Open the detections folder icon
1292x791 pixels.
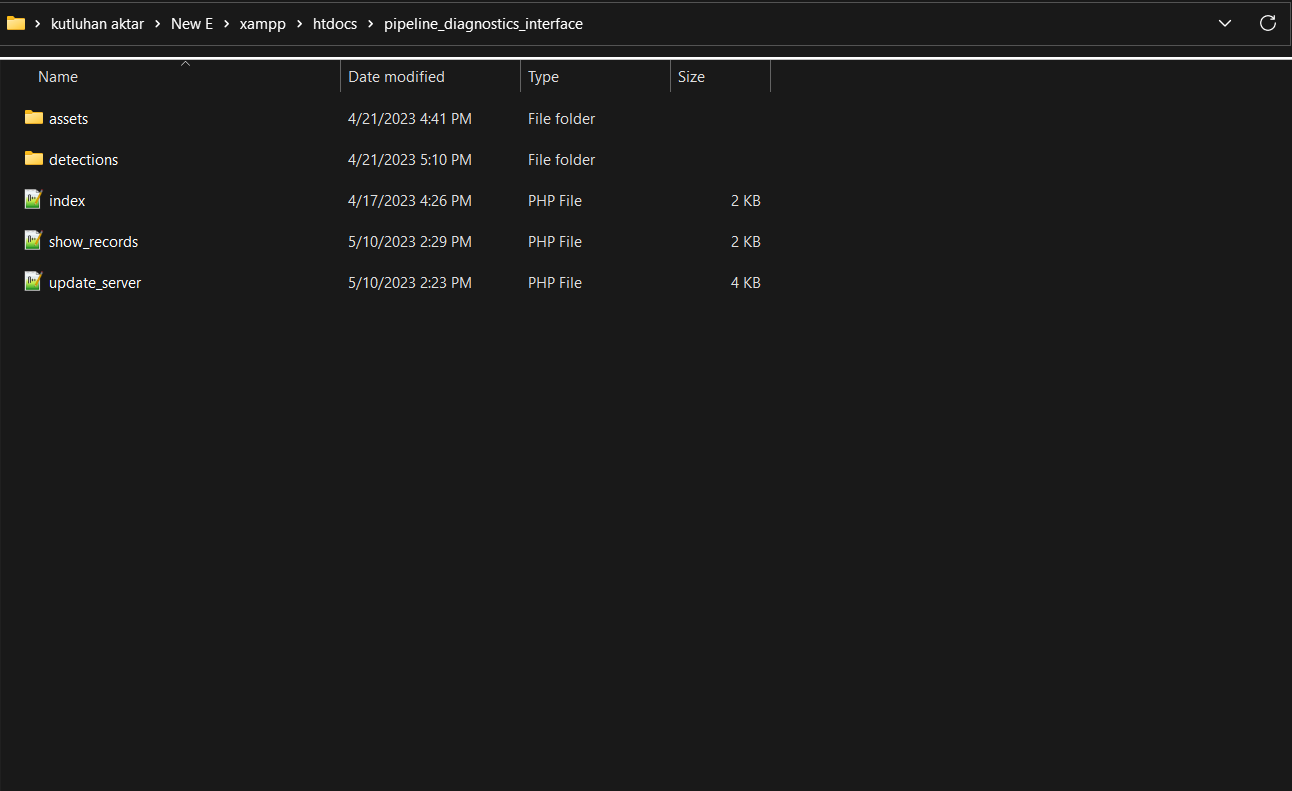point(33,159)
